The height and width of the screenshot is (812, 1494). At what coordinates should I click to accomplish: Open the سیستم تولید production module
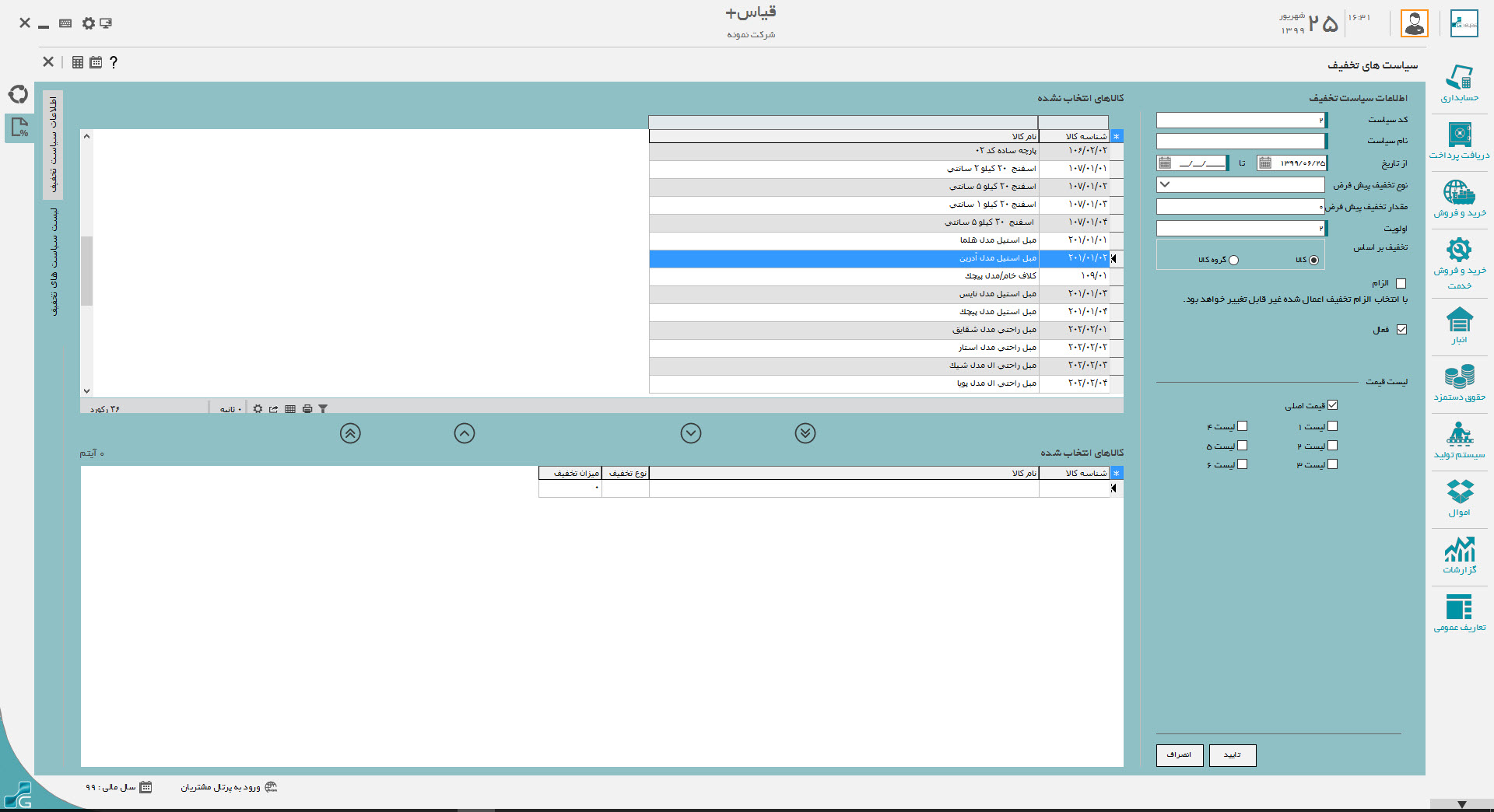click(1459, 440)
